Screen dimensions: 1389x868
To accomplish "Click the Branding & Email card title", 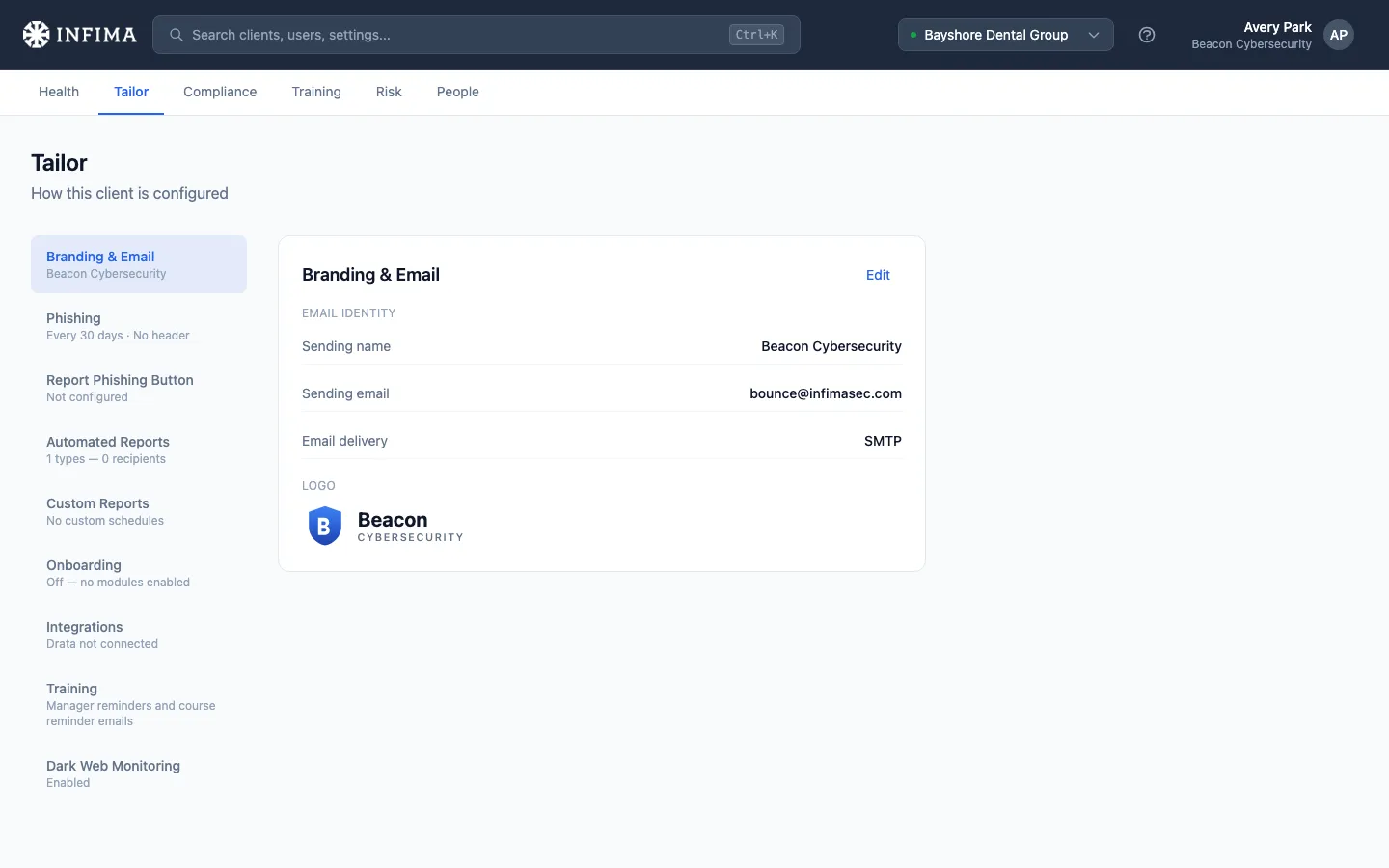I will pyautogui.click(x=370, y=275).
